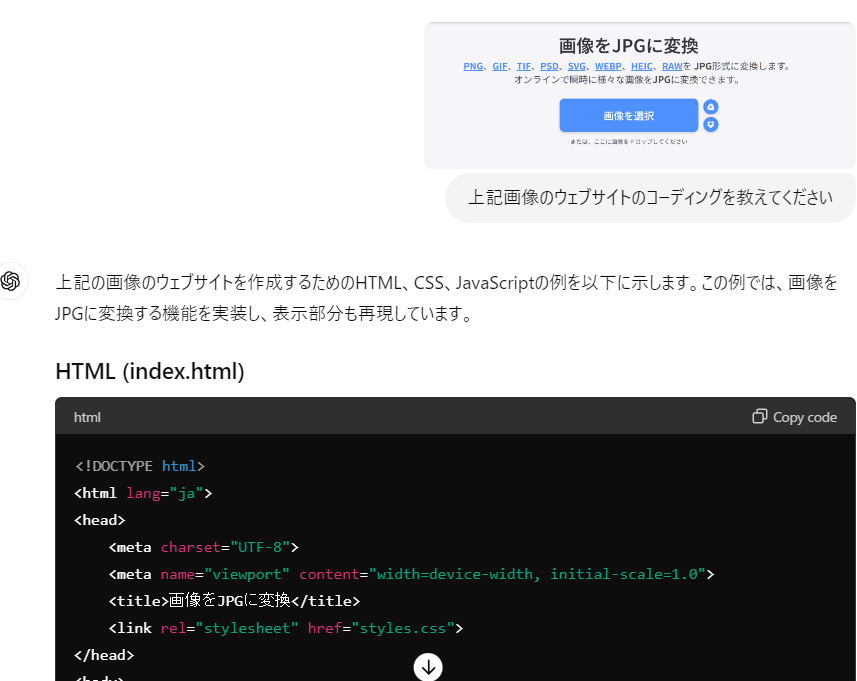Click the html language label in code block
The height and width of the screenshot is (681, 857).
pos(87,417)
